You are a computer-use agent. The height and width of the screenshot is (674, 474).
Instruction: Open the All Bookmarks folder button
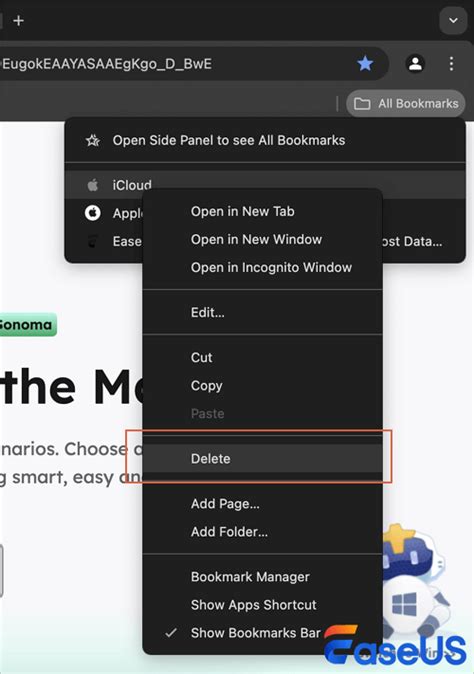click(x=406, y=104)
